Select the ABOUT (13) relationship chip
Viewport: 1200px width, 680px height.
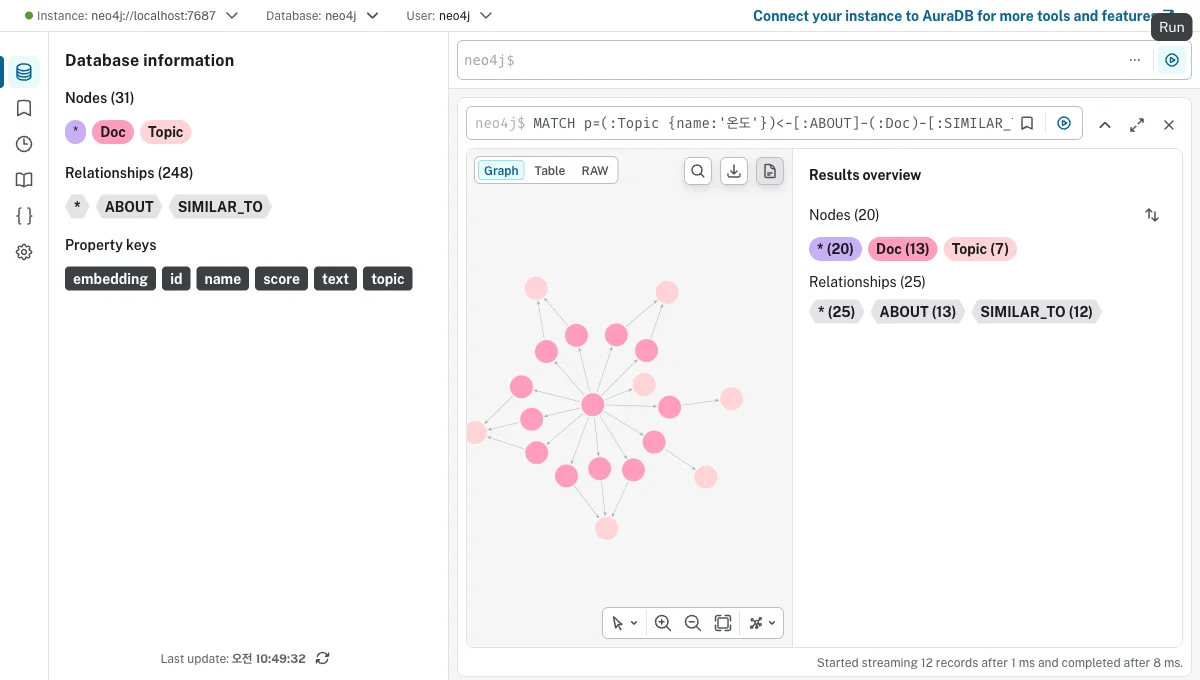click(x=918, y=312)
